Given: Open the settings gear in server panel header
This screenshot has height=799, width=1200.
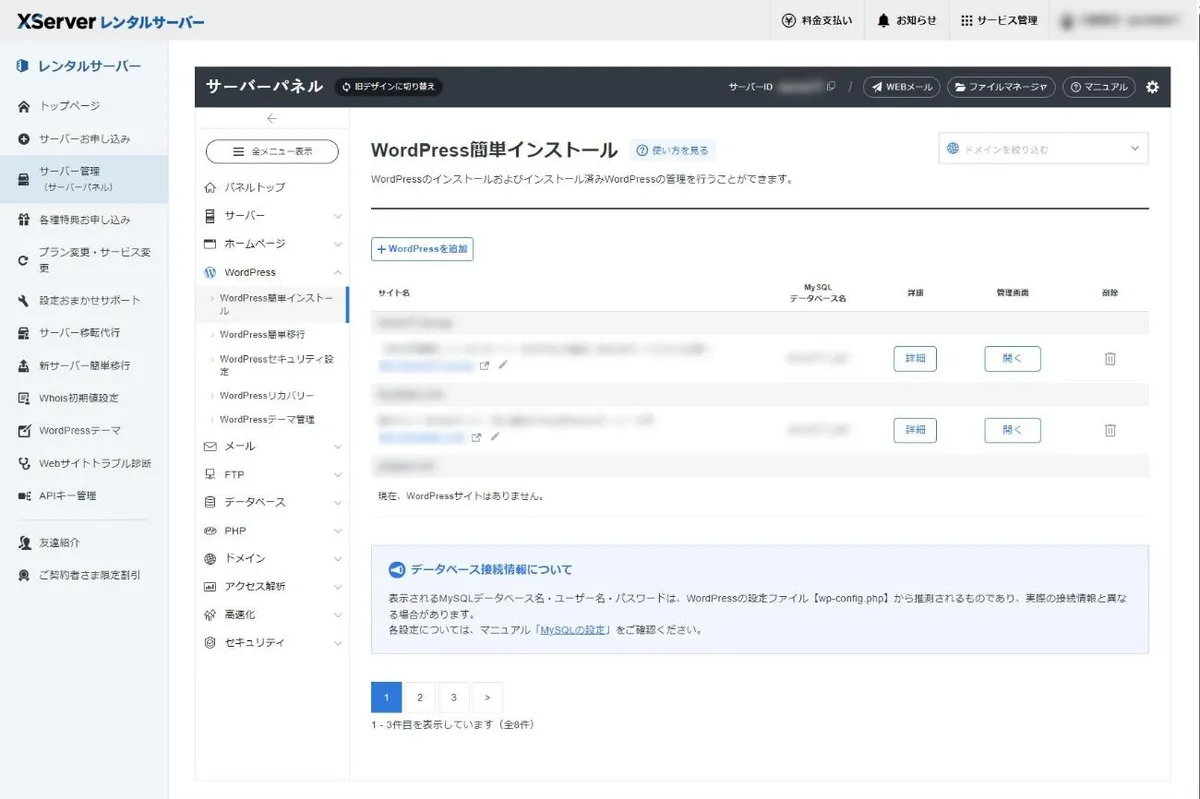Looking at the screenshot, I should 1152,87.
